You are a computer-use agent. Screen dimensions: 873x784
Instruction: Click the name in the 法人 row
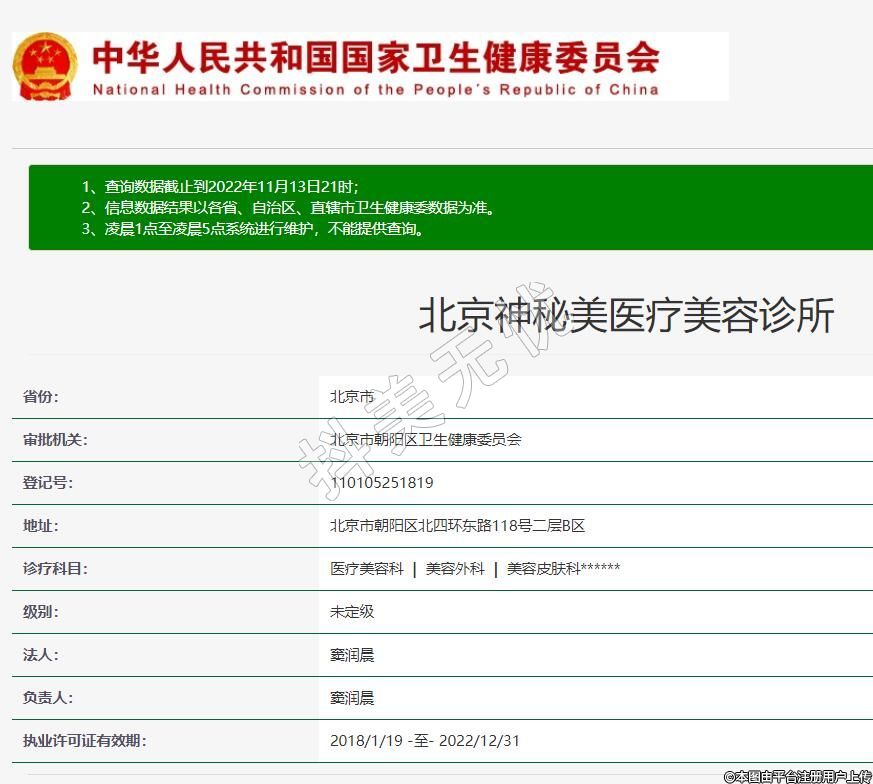click(352, 655)
